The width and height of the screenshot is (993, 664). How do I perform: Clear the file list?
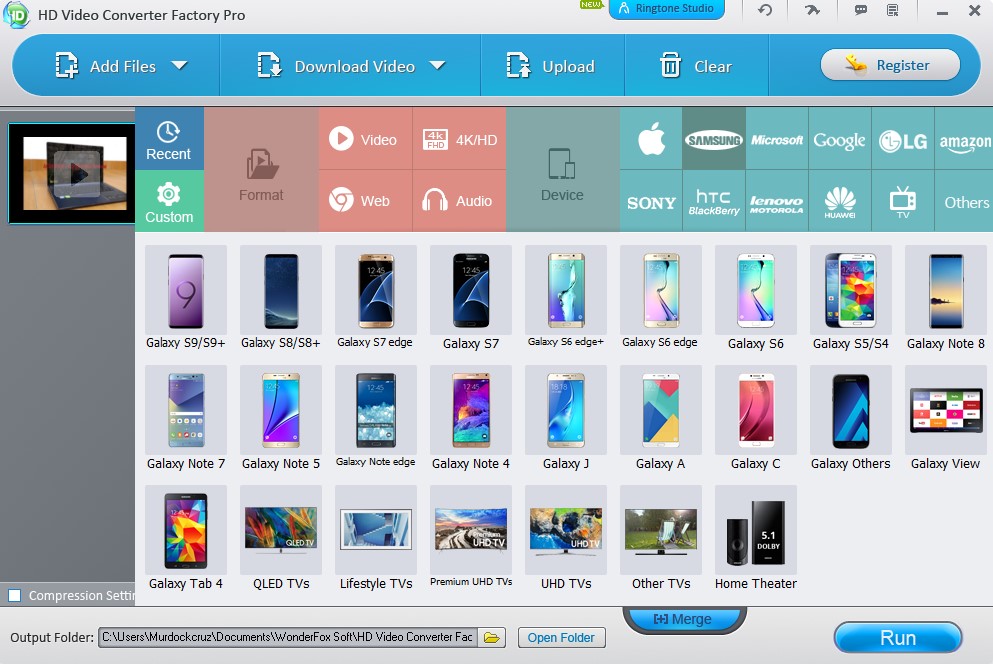tap(695, 66)
